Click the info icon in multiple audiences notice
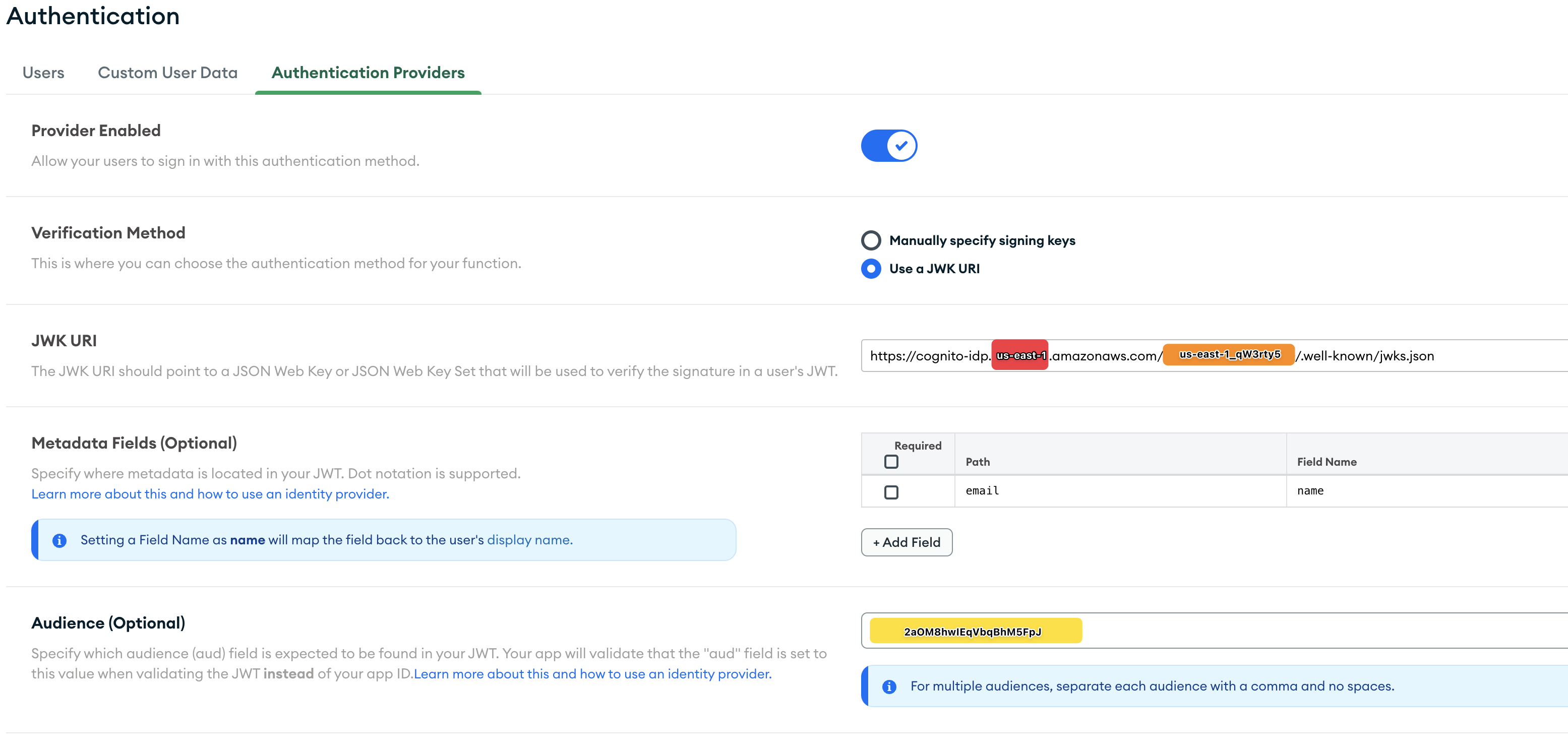Viewport: 1568px width, 752px height. pos(889,686)
